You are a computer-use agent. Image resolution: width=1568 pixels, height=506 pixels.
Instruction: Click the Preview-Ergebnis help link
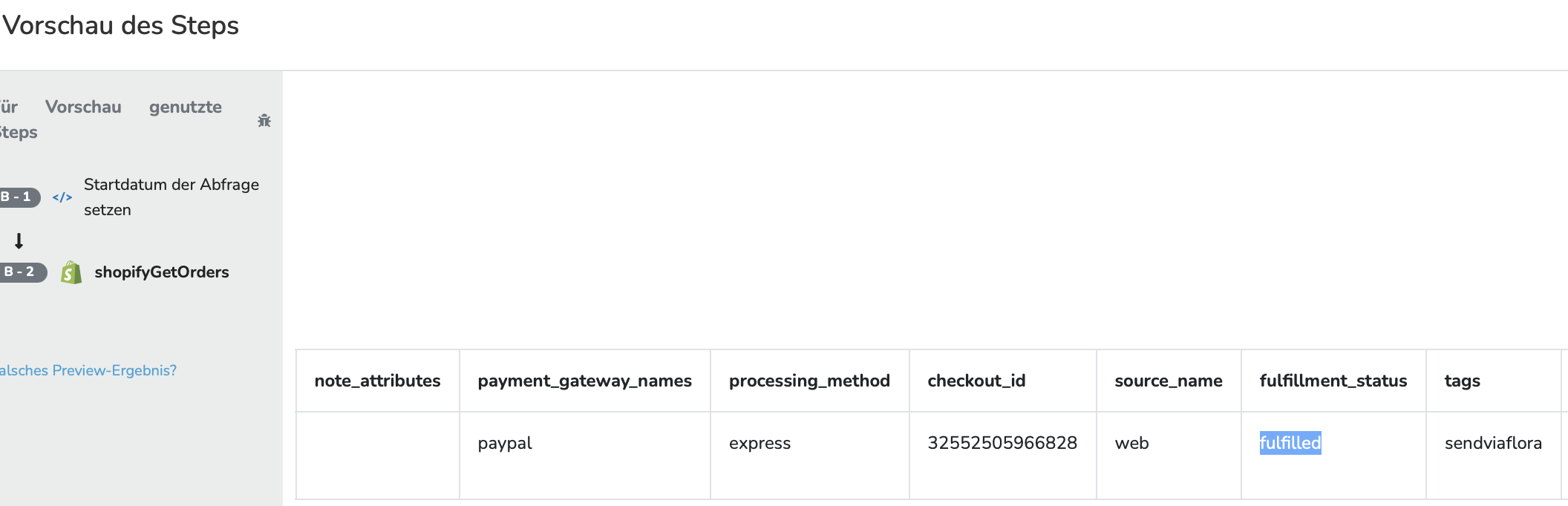click(88, 370)
